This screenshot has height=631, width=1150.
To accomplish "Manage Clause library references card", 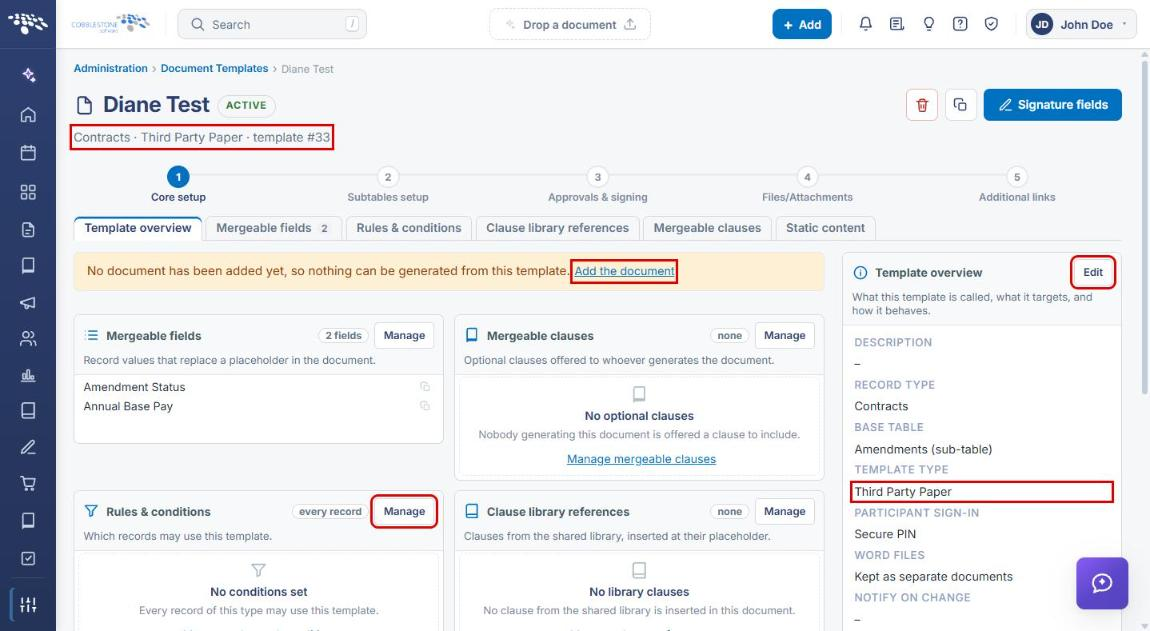I will tap(785, 511).
